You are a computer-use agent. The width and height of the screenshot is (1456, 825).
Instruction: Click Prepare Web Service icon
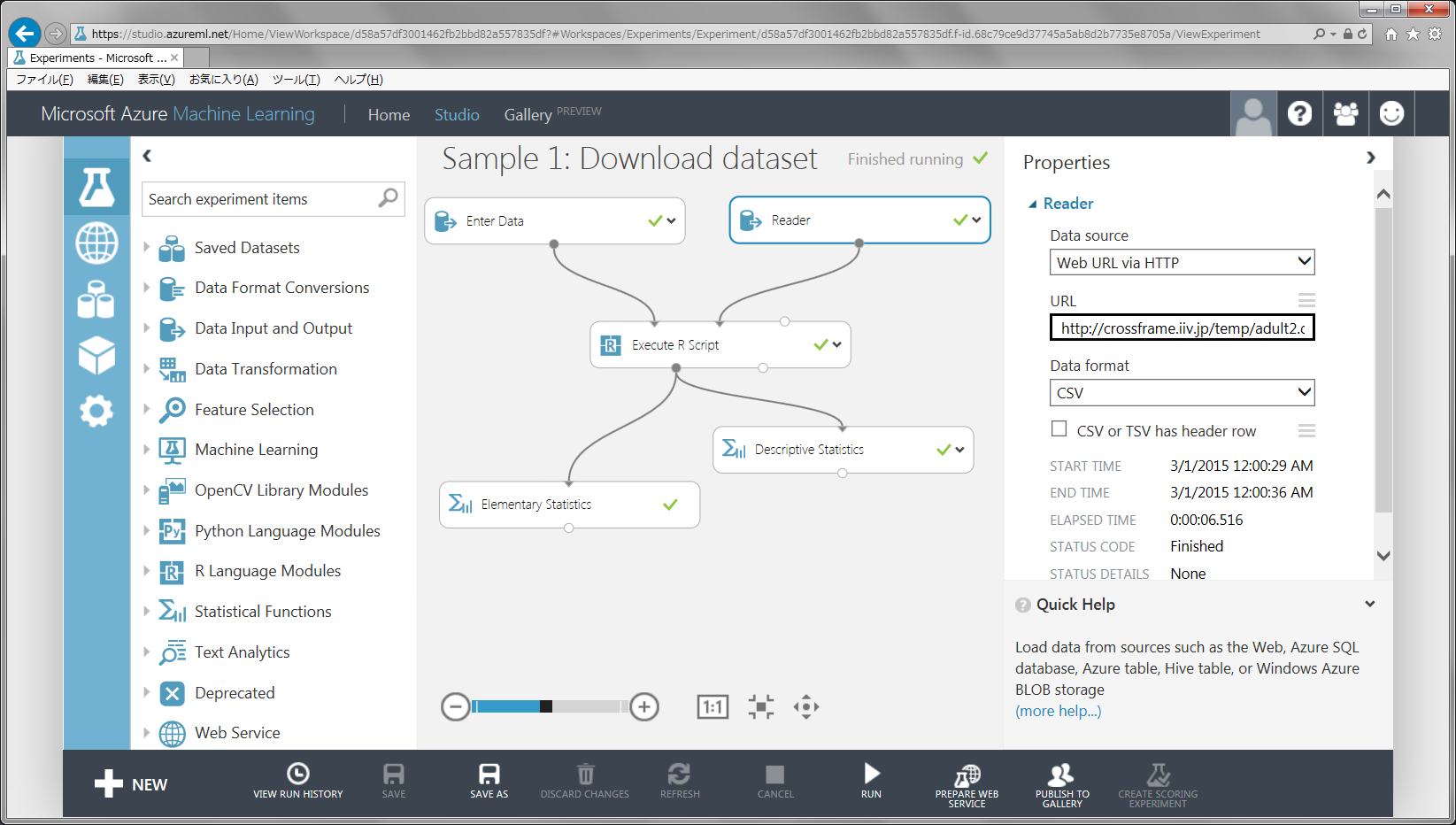click(967, 776)
